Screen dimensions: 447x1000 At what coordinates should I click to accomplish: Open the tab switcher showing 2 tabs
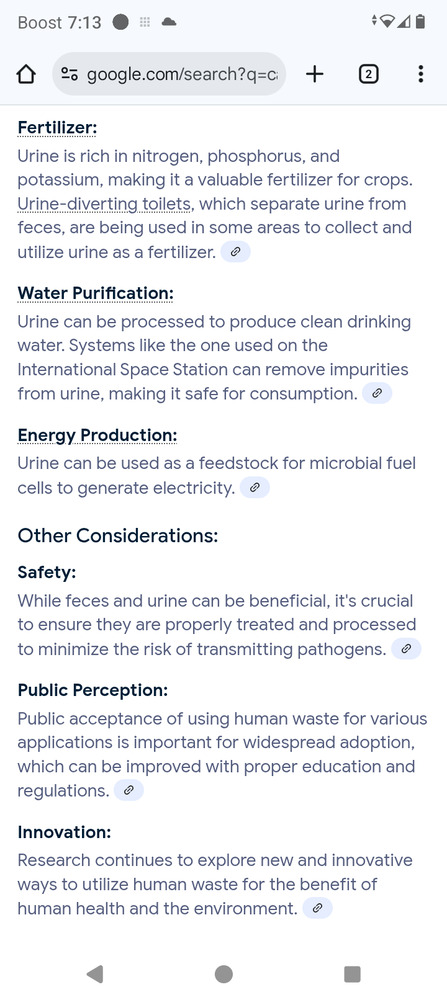[x=368, y=75]
